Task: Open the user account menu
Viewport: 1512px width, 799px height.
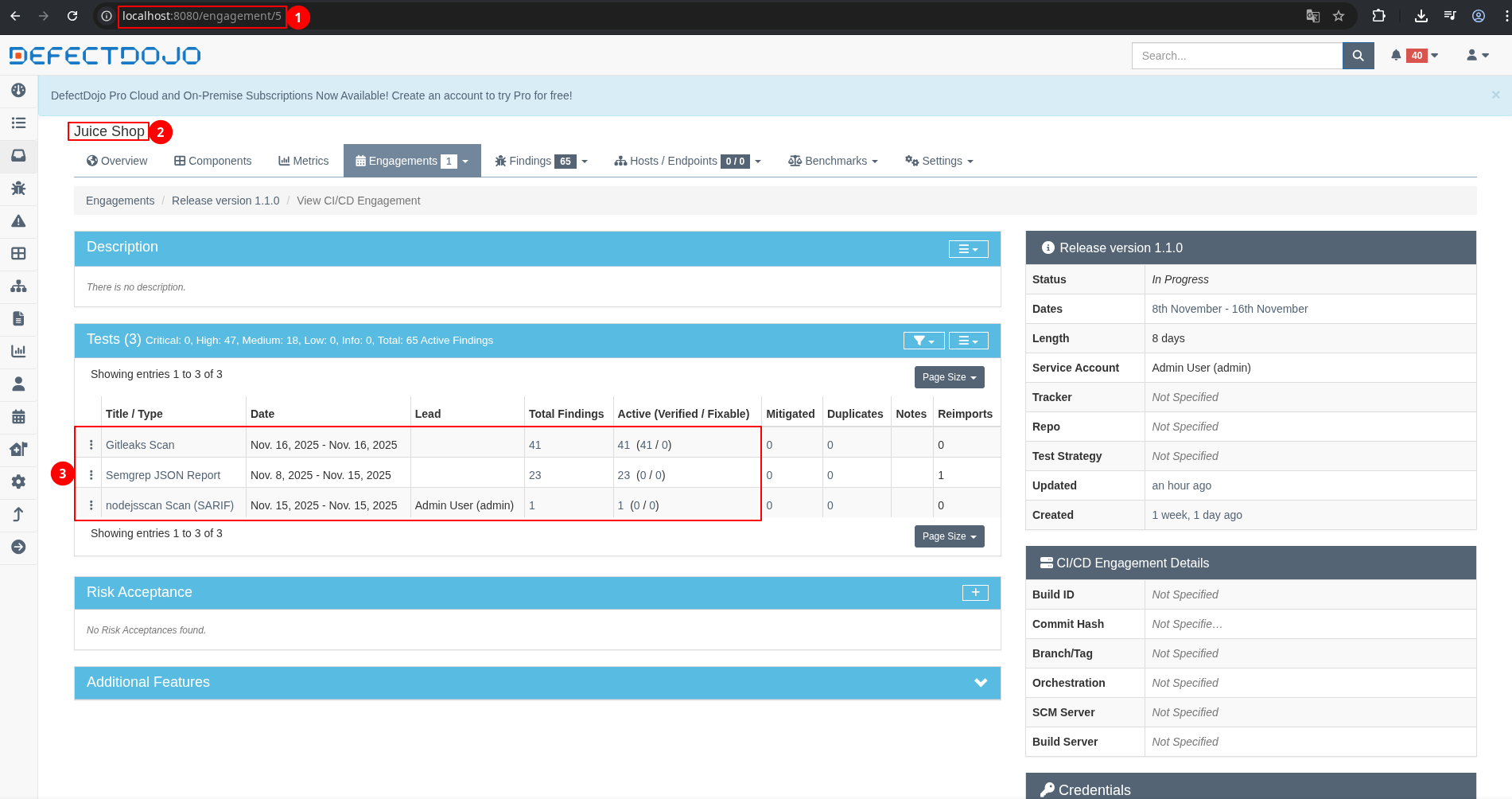Action: click(1477, 56)
